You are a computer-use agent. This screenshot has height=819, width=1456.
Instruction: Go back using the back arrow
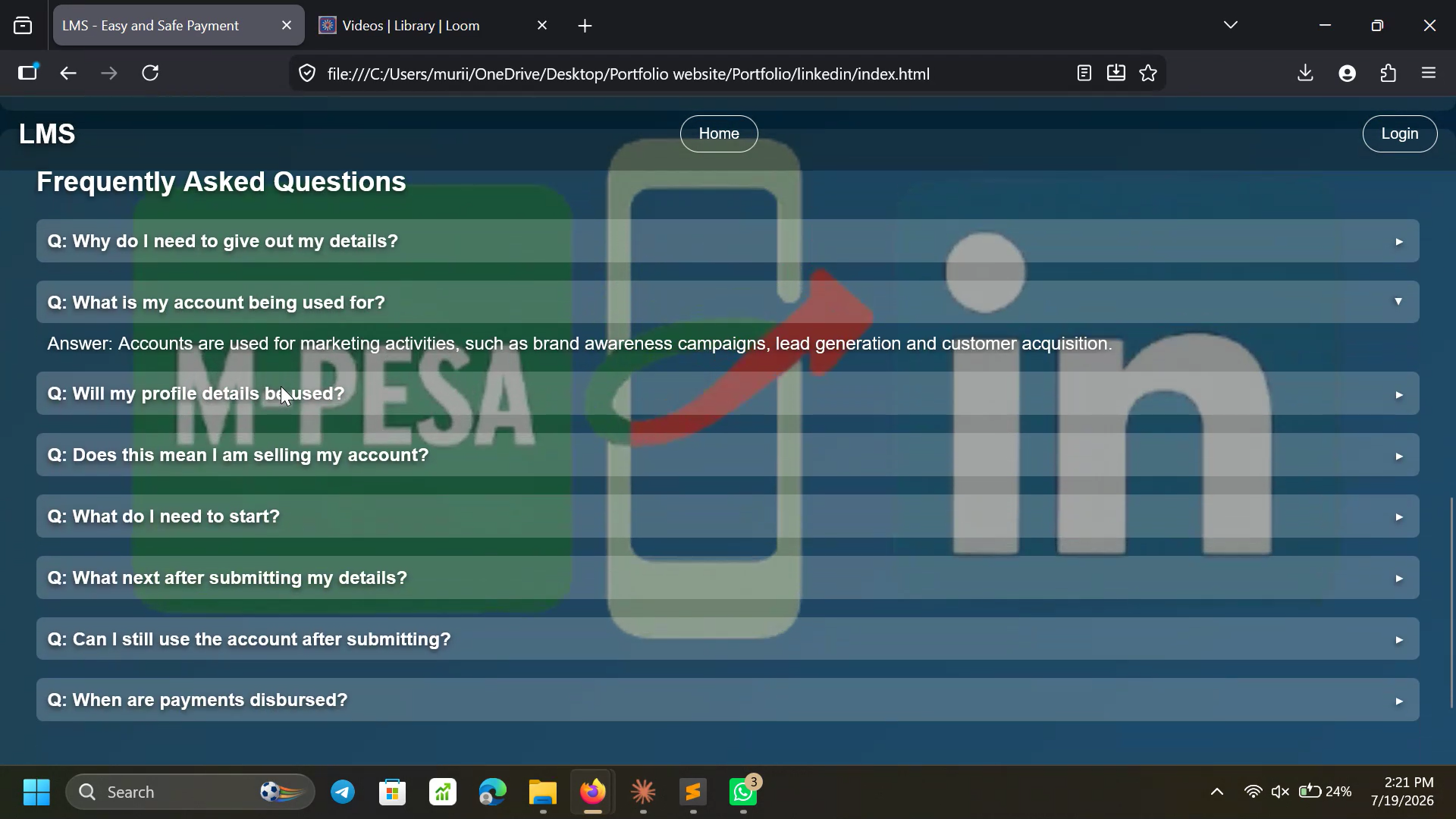[68, 73]
